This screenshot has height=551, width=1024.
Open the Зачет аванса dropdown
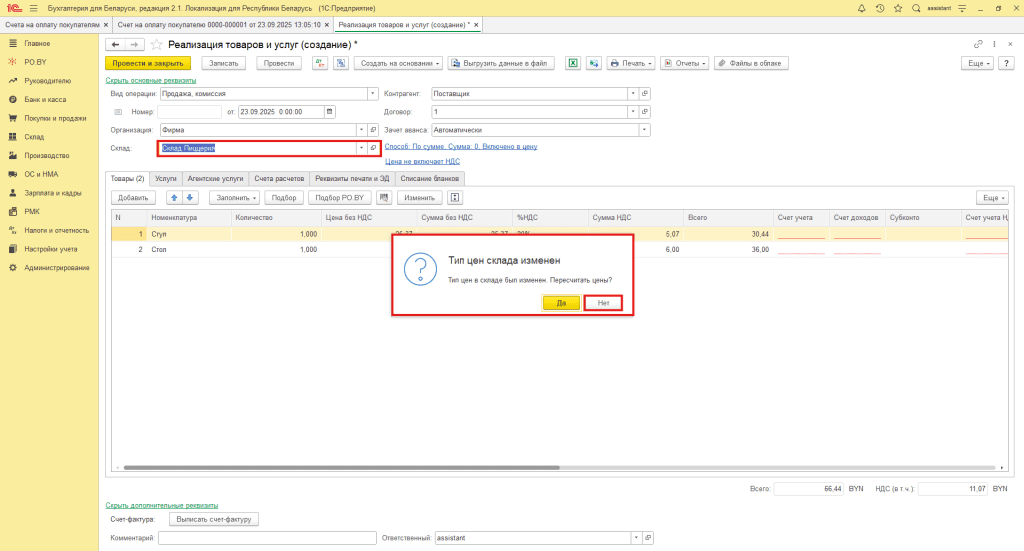click(643, 130)
